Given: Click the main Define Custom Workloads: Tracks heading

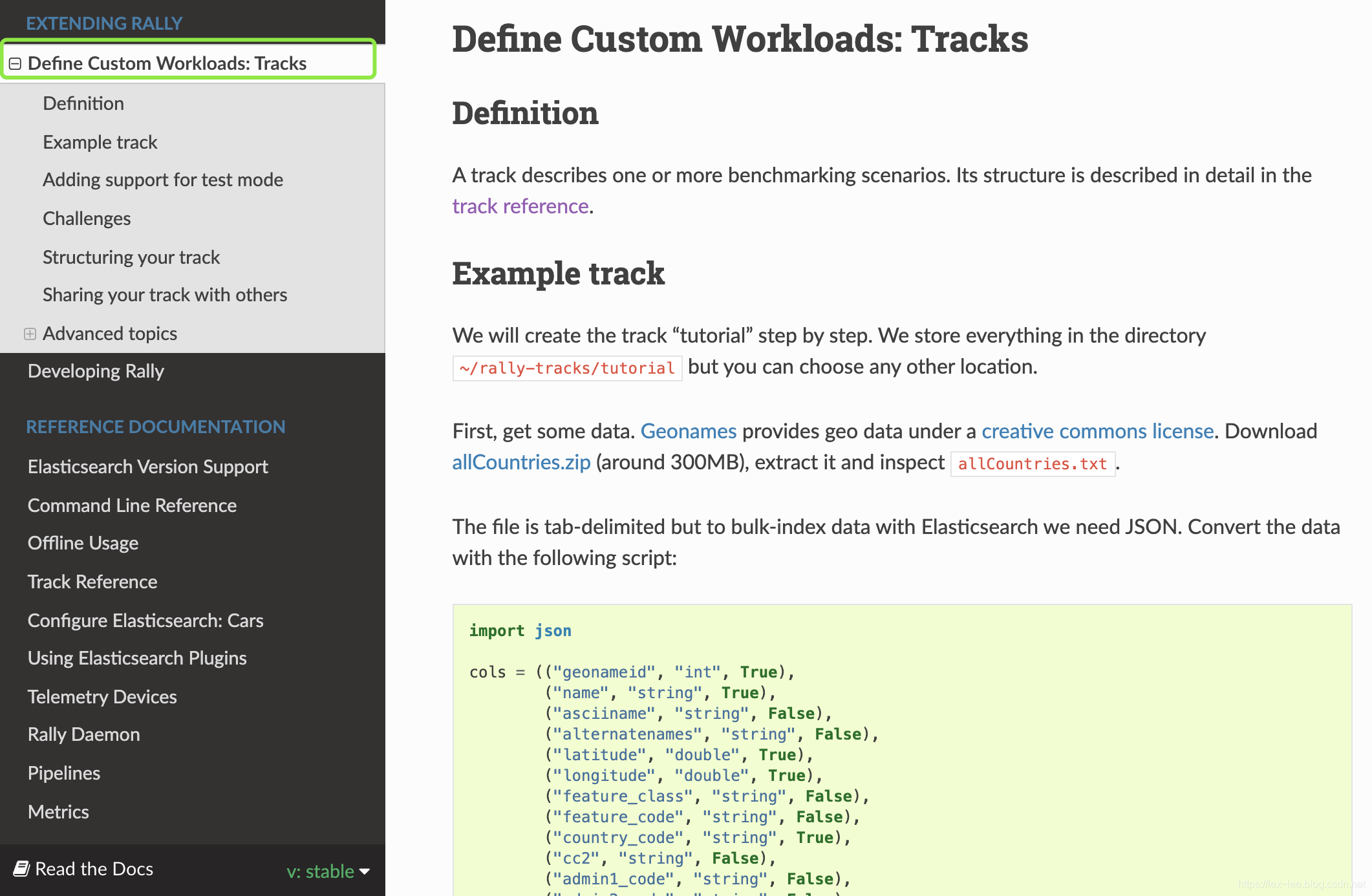Looking at the screenshot, I should click(740, 39).
